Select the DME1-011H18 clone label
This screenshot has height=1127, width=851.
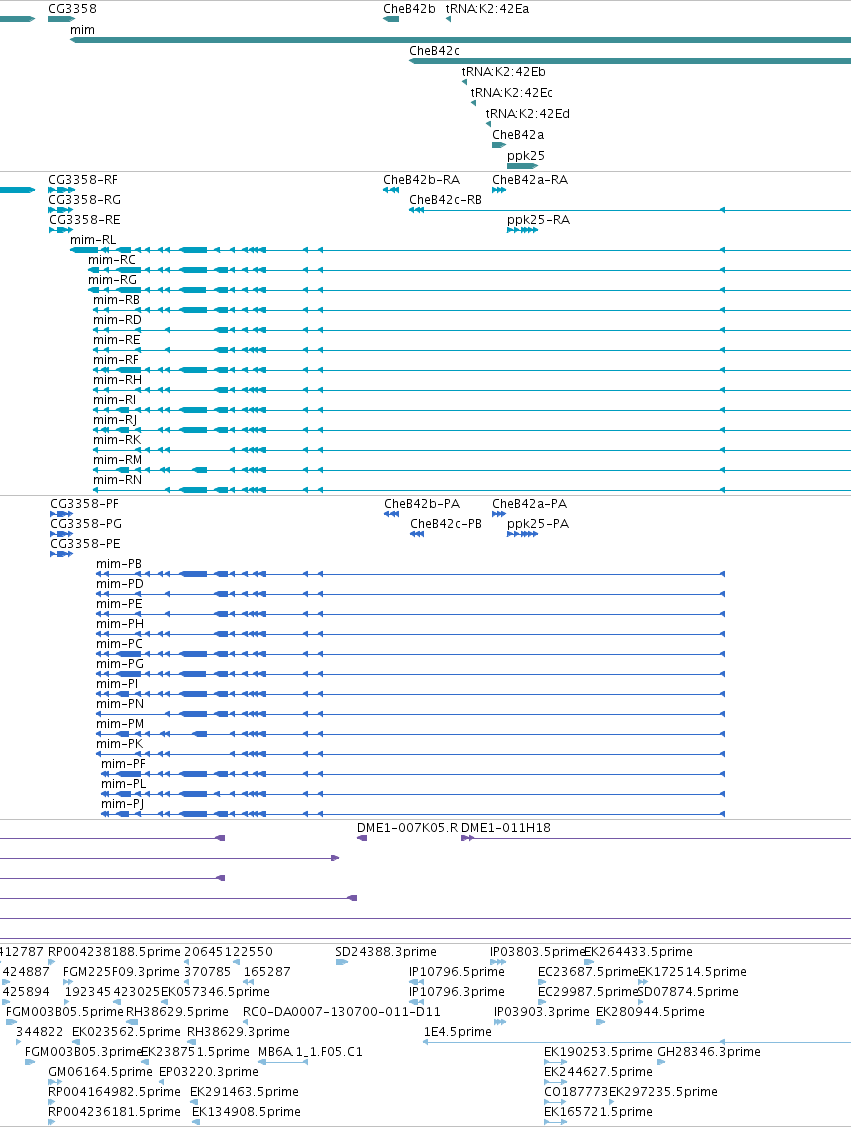[x=506, y=828]
